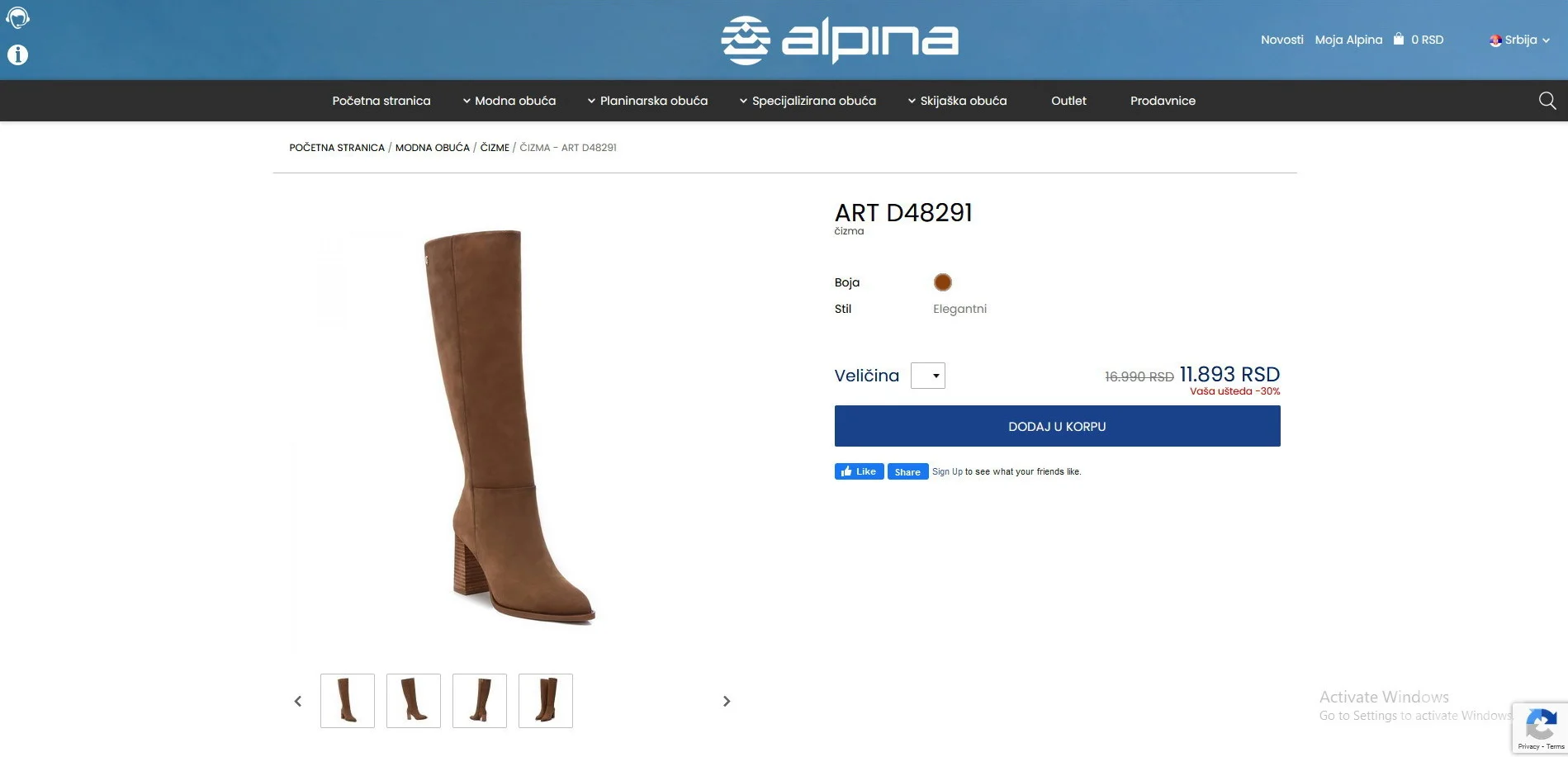Click the DODAJ U KORPU button

coord(1057,426)
